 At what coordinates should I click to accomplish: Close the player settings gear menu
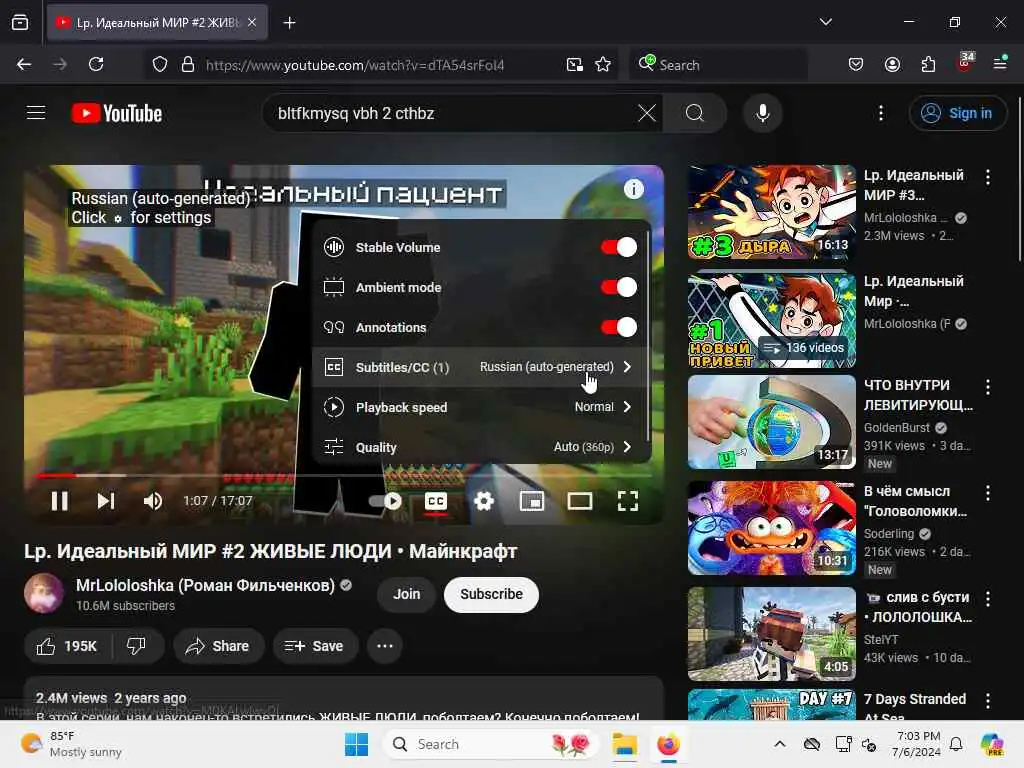click(x=484, y=501)
